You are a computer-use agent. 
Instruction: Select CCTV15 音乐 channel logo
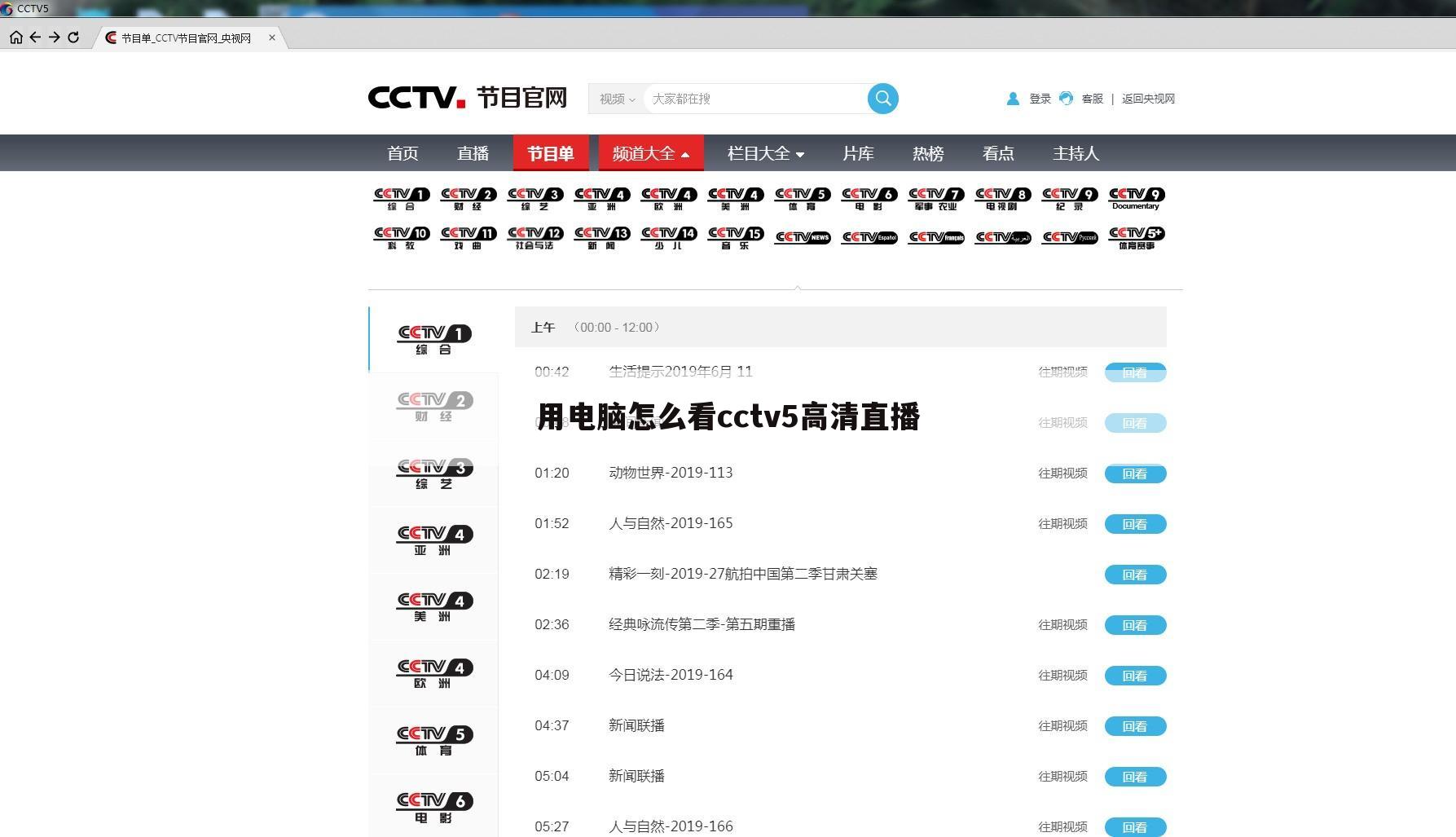point(736,238)
